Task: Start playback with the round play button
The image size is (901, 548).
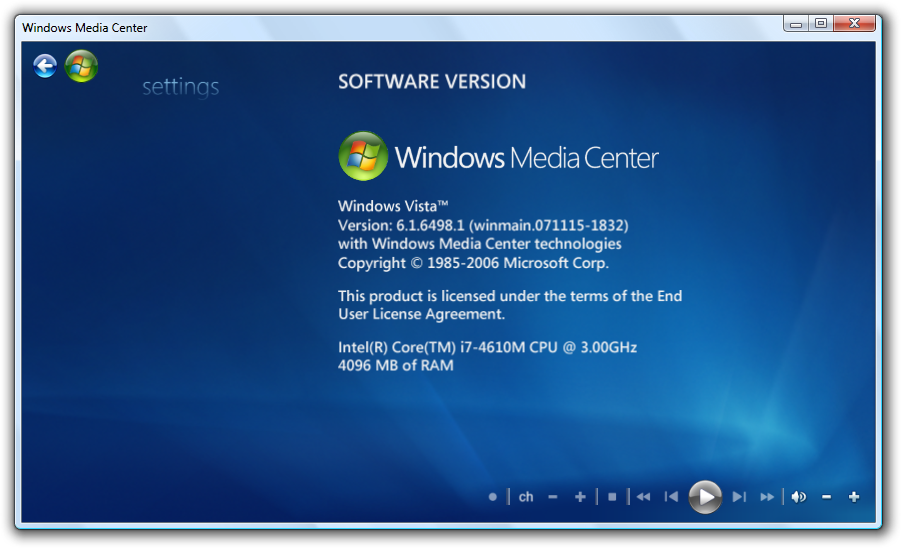Action: [x=705, y=497]
